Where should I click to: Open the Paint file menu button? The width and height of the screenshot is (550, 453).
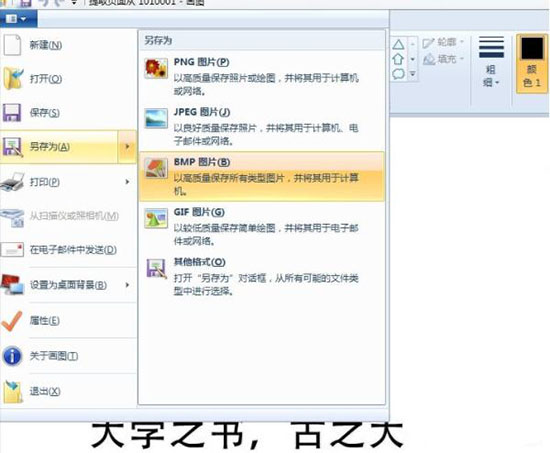coord(18,19)
